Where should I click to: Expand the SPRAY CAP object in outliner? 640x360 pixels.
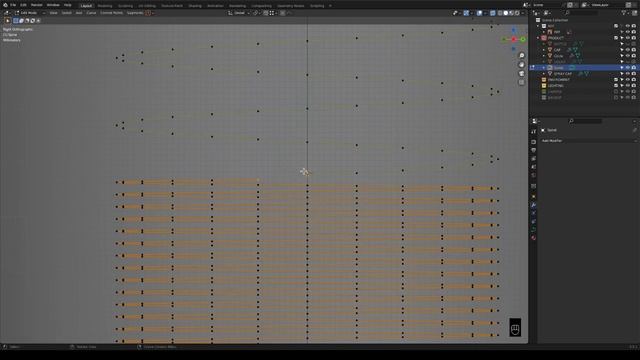[544, 74]
